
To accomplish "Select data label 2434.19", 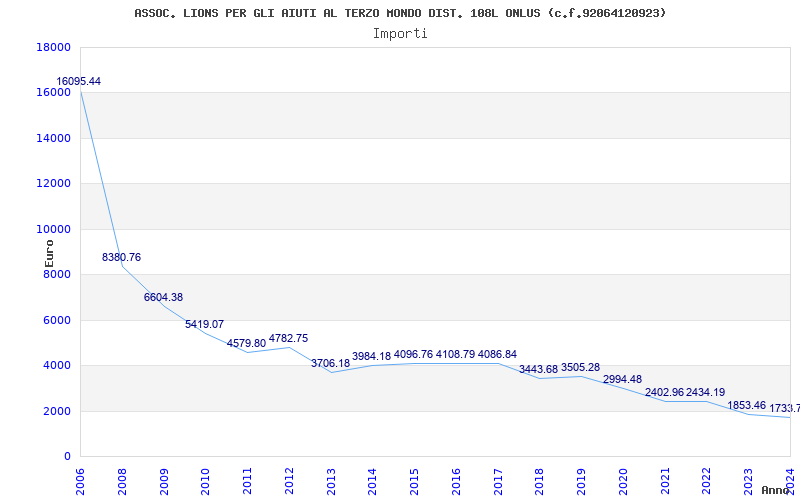I will coord(706,392).
